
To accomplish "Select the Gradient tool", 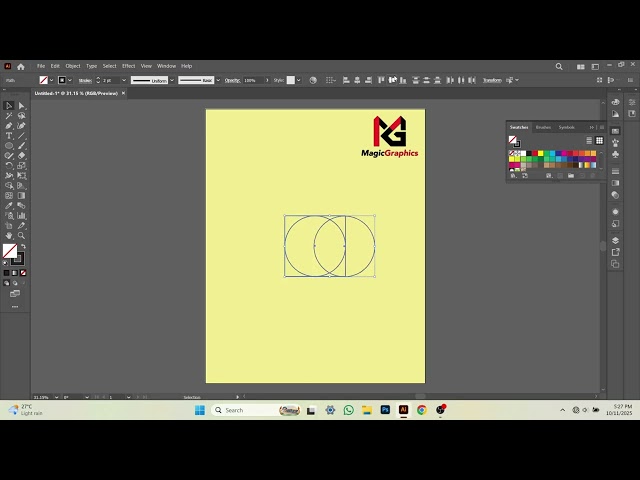I will coord(22,196).
